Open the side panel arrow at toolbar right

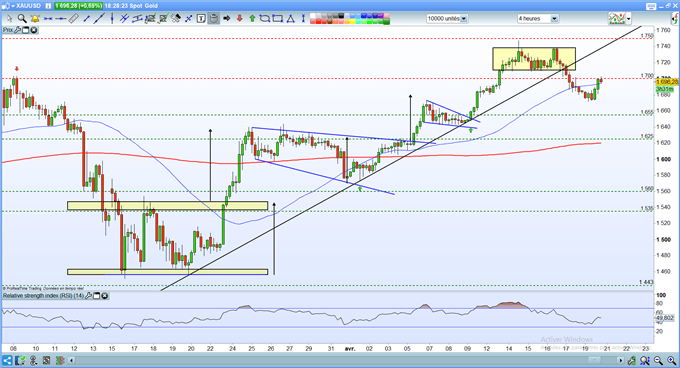(675, 18)
